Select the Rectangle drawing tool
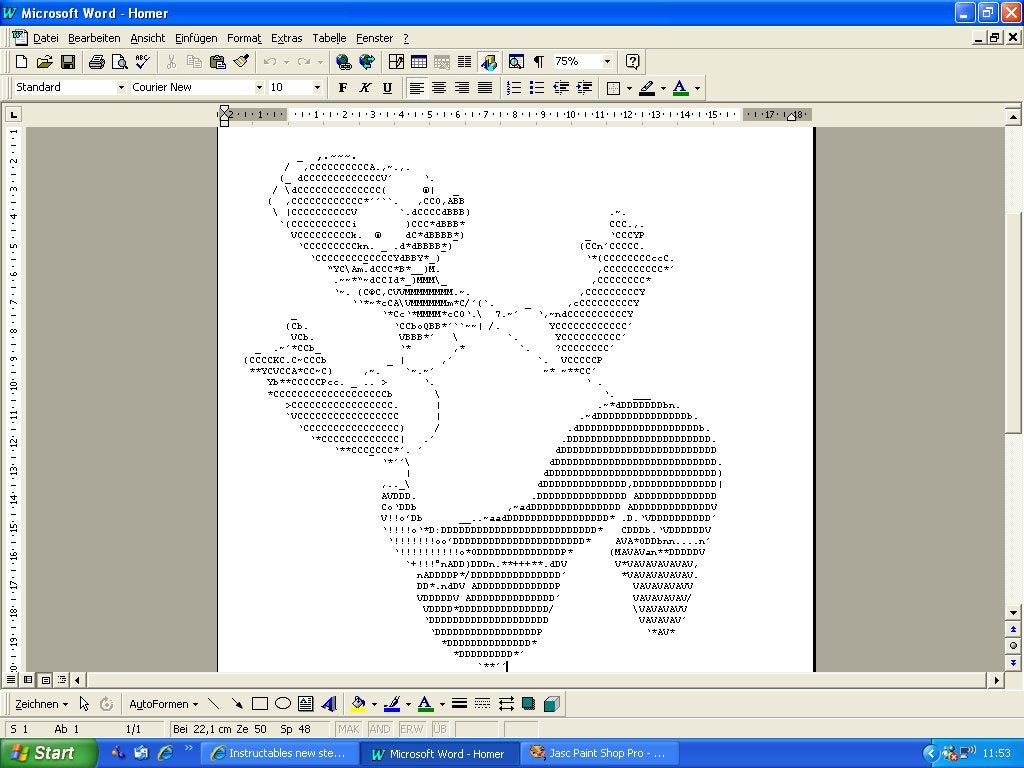 [260, 704]
